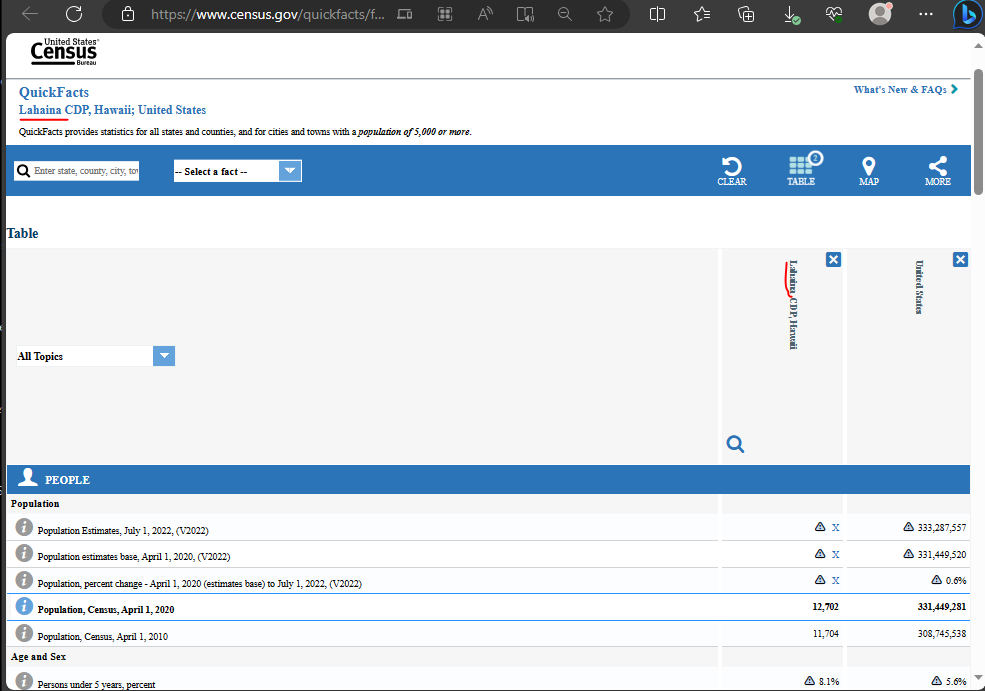Open the Favorites list icon
This screenshot has width=985, height=691.
[x=702, y=14]
